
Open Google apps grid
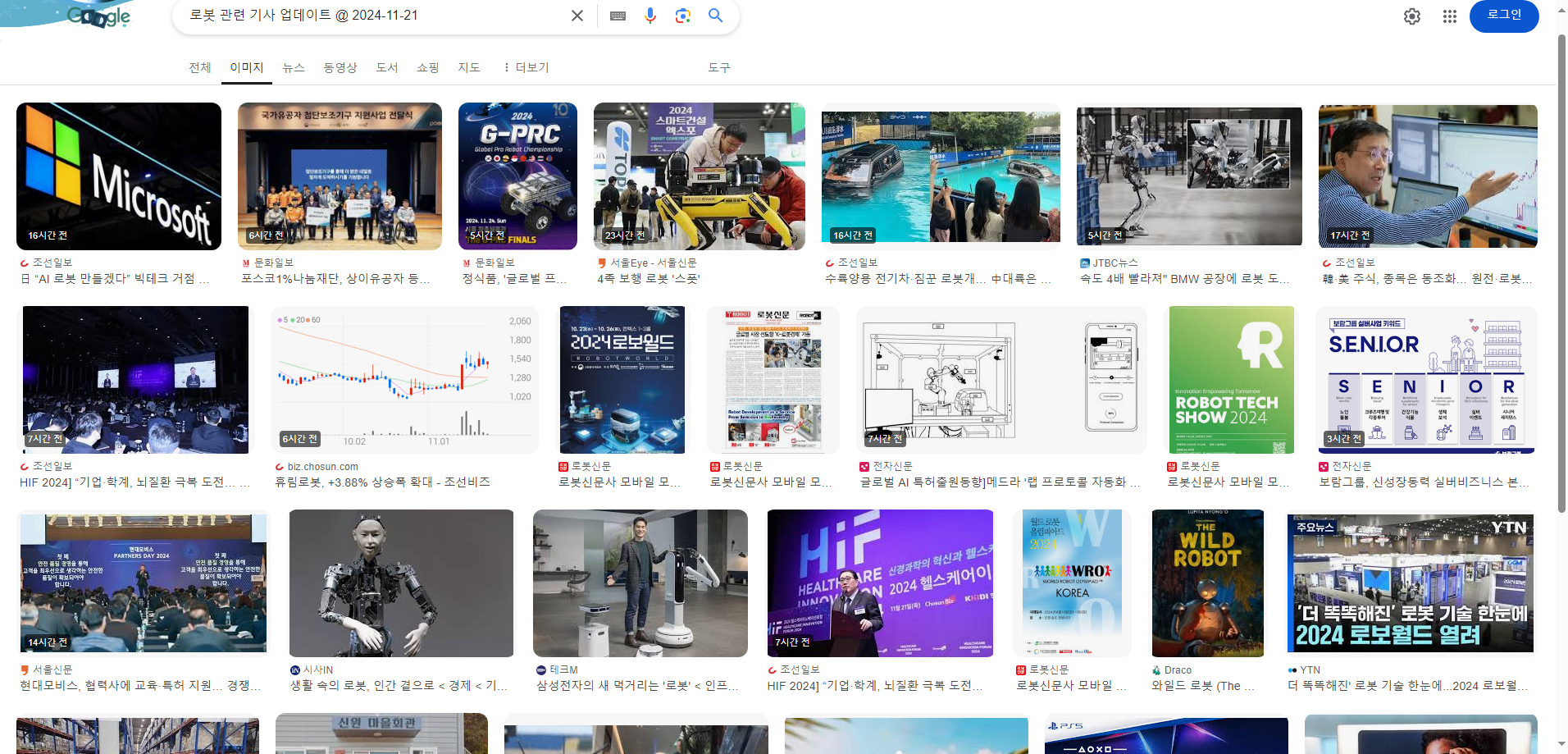click(x=1450, y=16)
